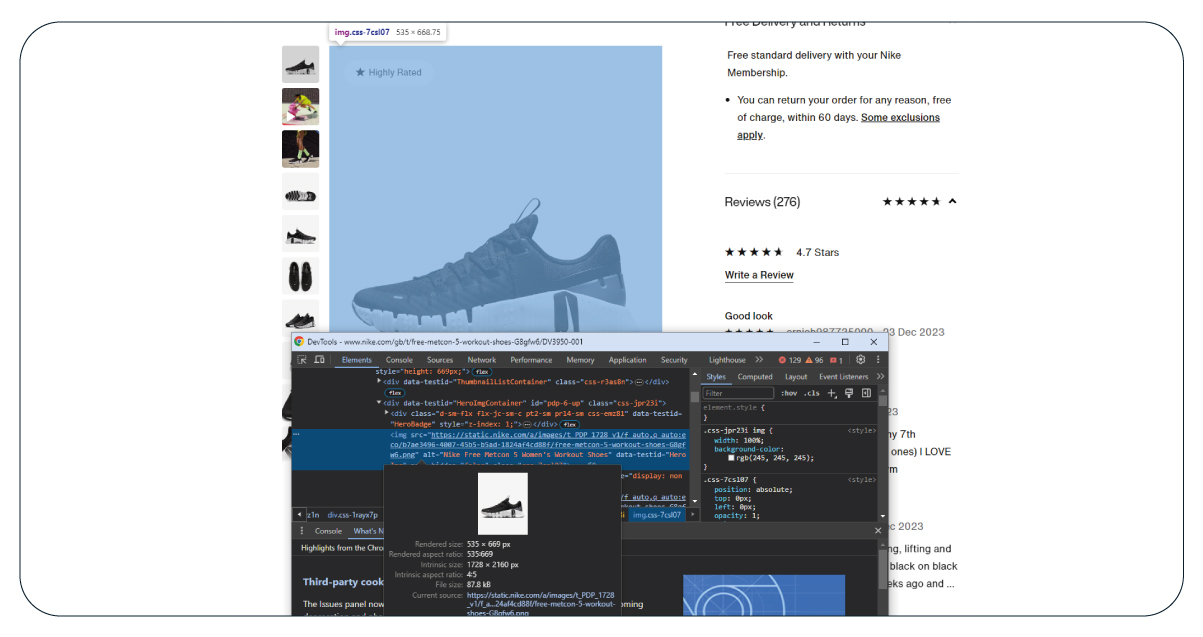Click the Good look review title
1203x637 pixels.
749,316
